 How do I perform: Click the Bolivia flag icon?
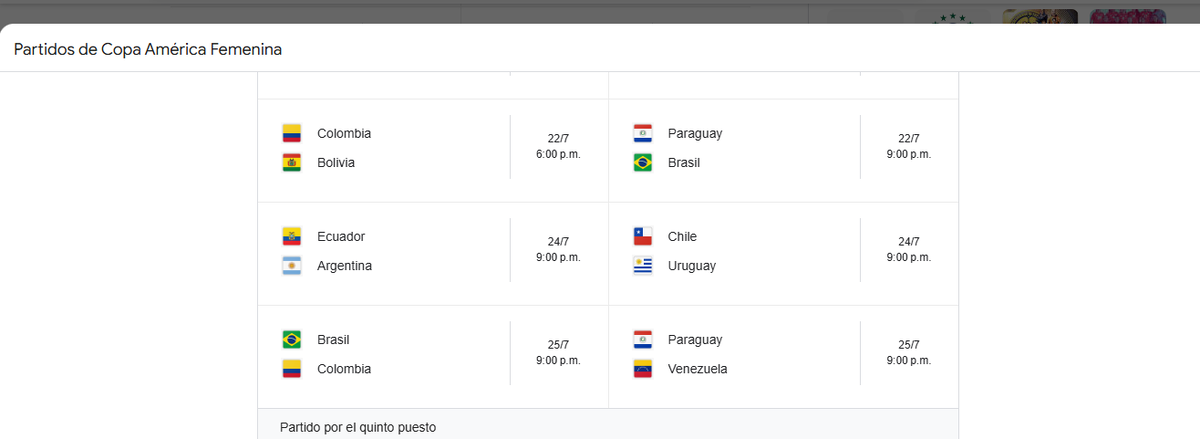291,162
